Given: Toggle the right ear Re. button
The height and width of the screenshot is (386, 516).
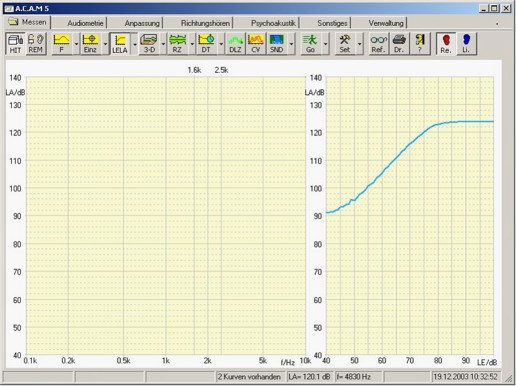Looking at the screenshot, I should click(x=446, y=44).
